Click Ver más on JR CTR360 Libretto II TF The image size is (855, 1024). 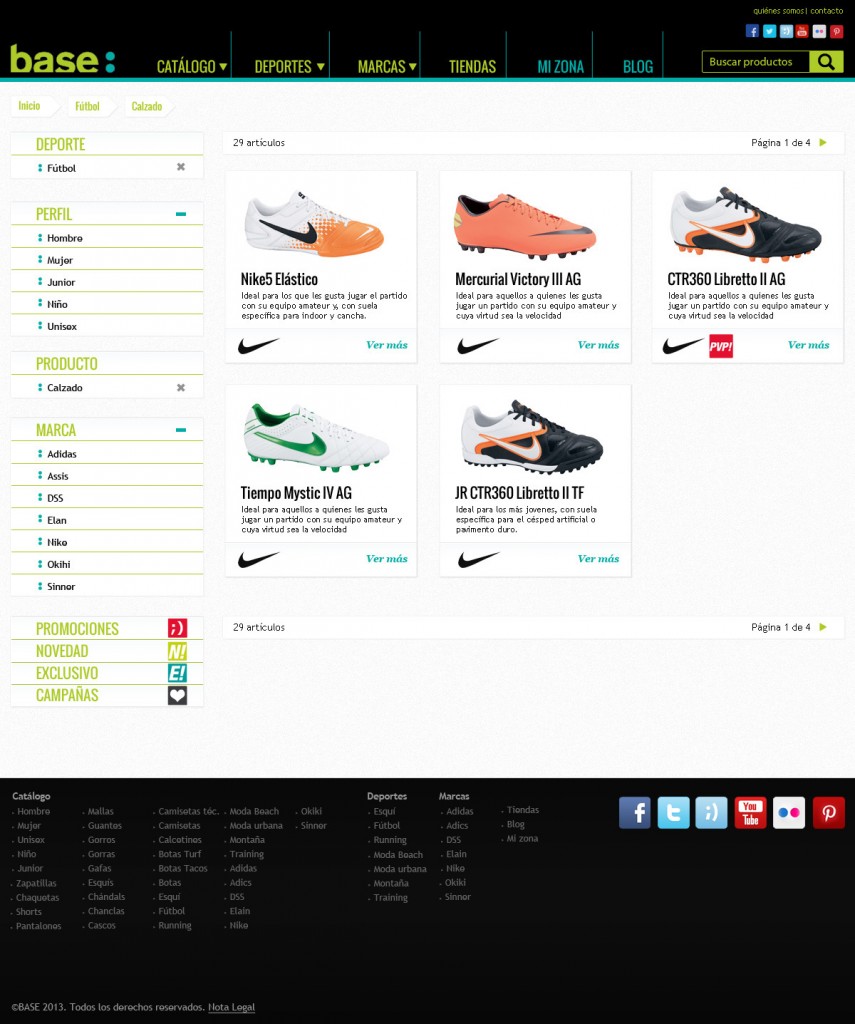[598, 558]
